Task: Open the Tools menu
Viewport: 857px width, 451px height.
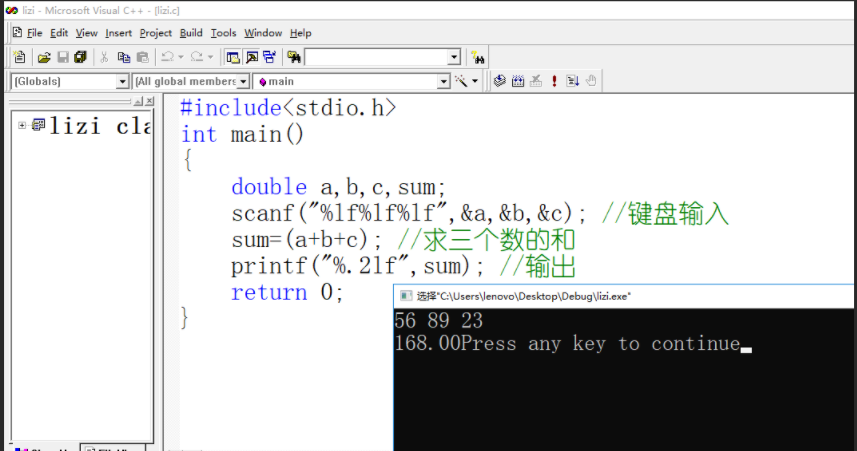Action: tap(223, 33)
